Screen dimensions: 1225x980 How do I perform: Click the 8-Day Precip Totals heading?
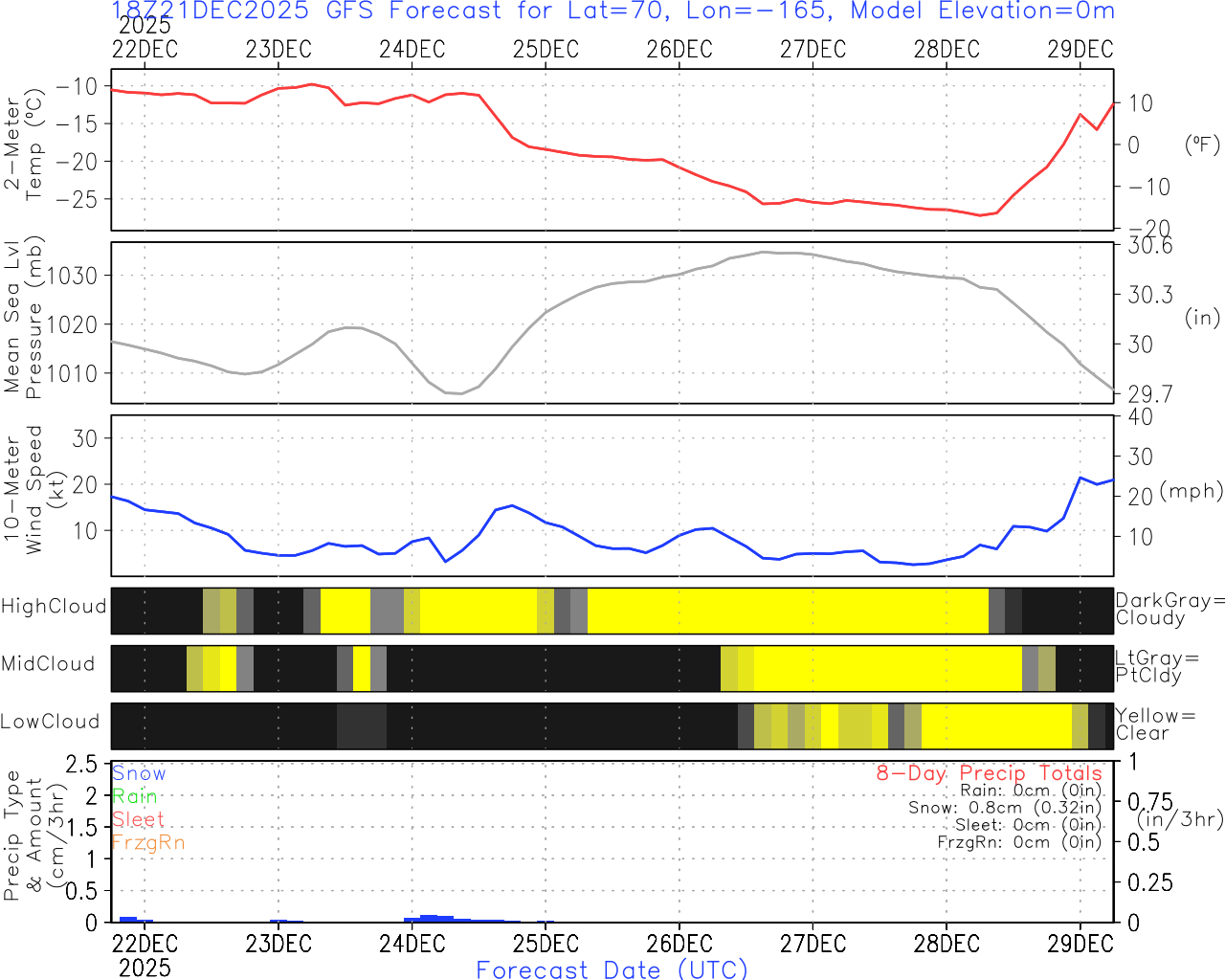pyautogui.click(x=989, y=773)
